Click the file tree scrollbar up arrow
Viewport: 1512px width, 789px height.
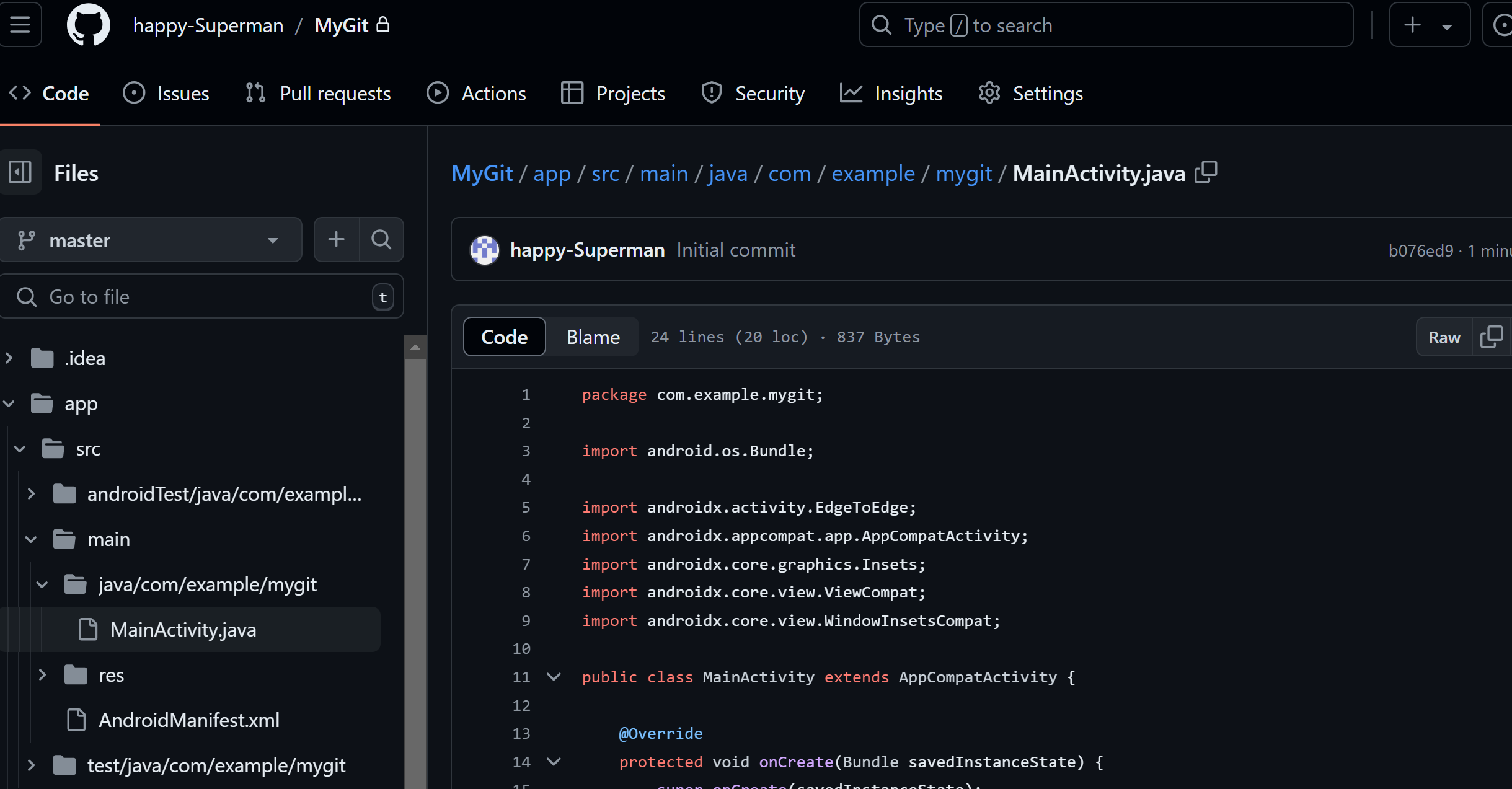point(415,348)
